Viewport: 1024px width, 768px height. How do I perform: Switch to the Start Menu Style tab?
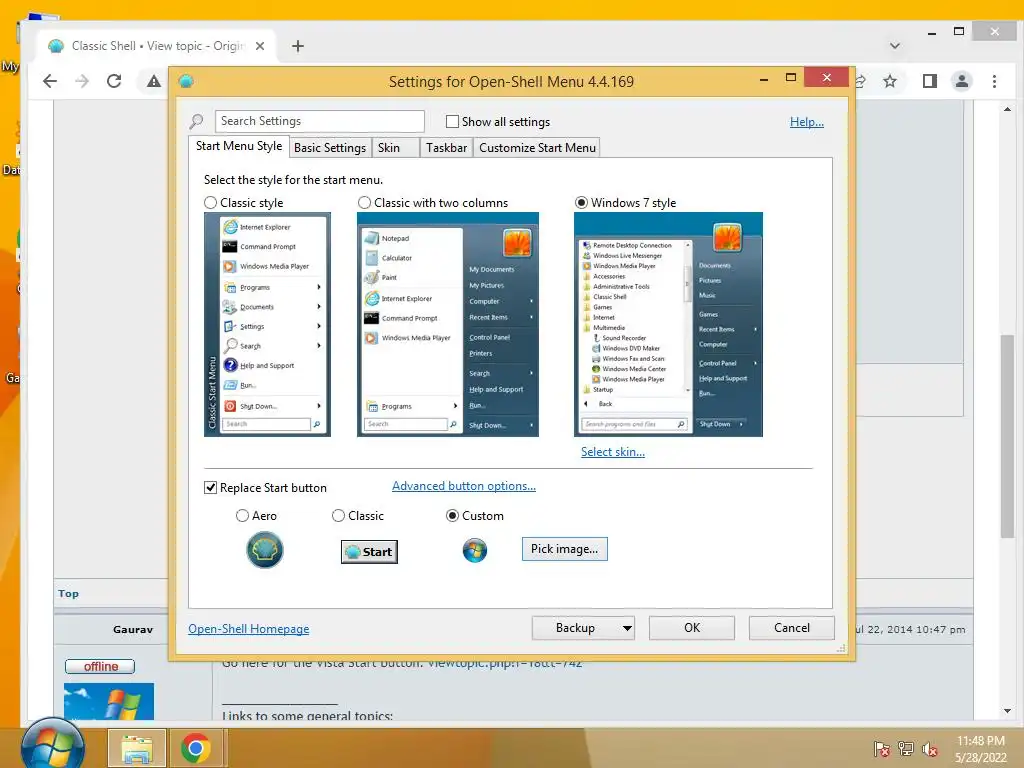tap(239, 146)
